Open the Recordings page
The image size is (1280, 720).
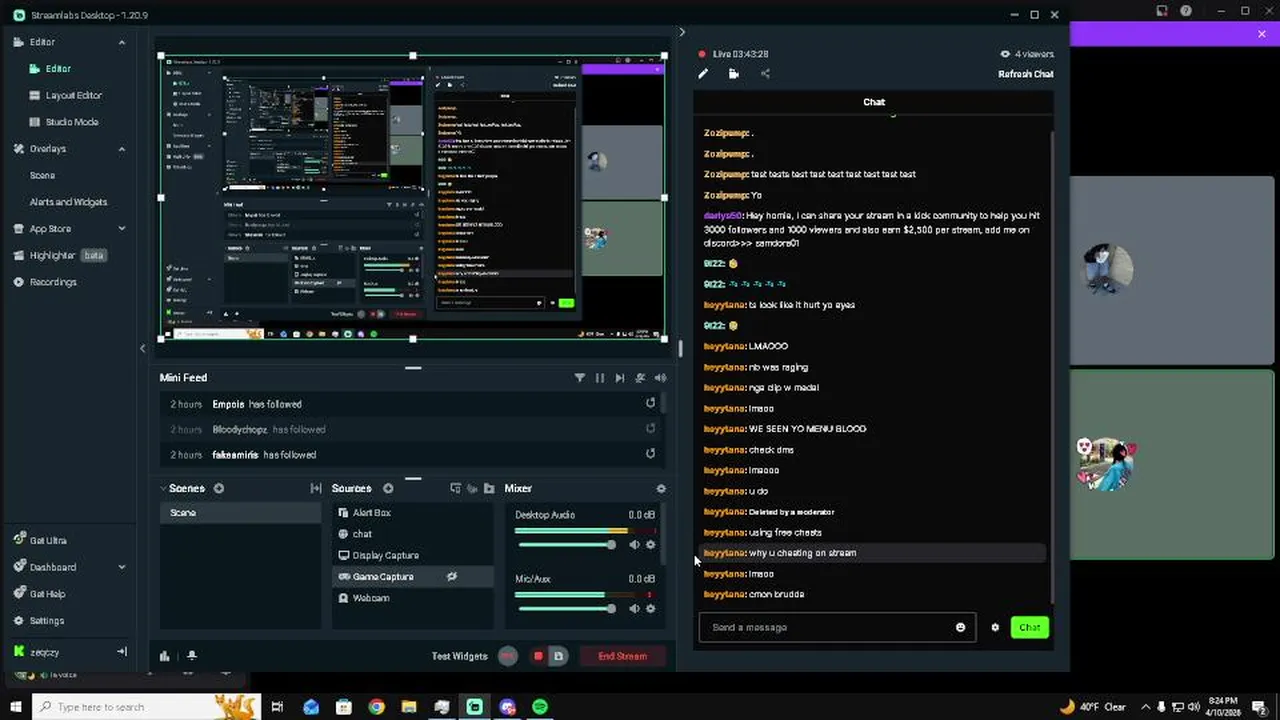(x=45, y=282)
